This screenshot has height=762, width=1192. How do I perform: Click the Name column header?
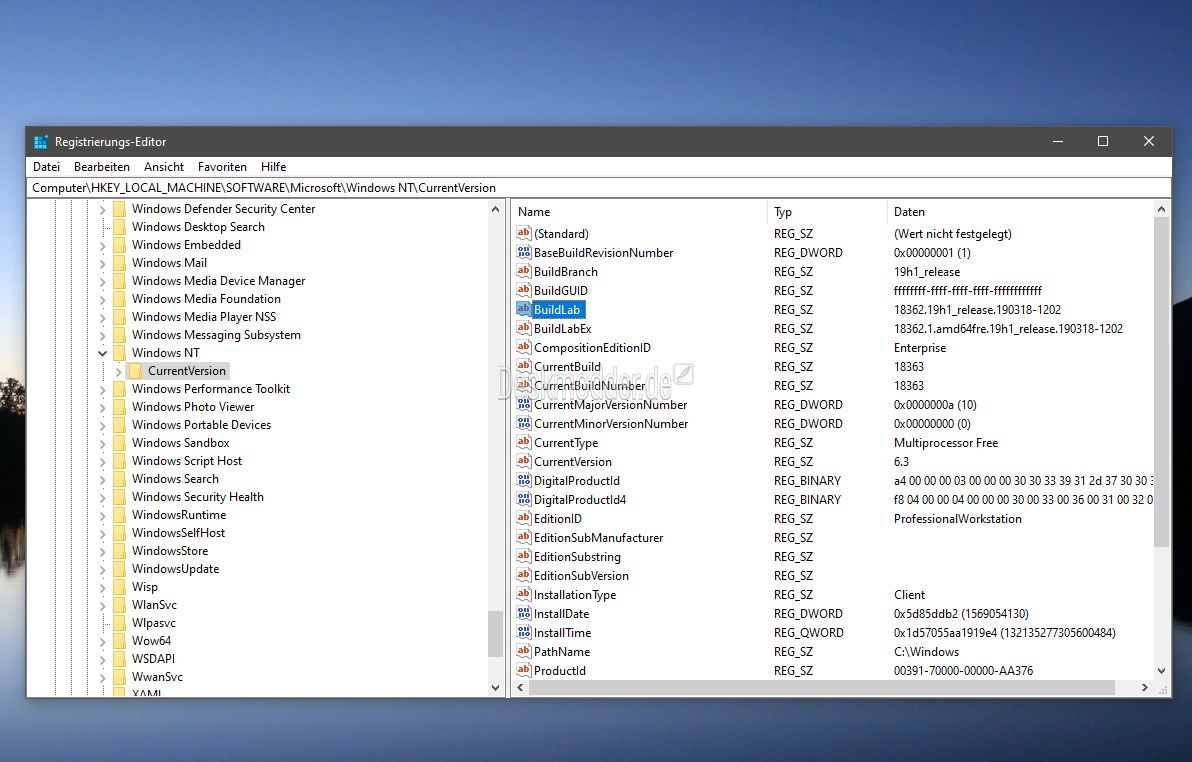click(639, 211)
